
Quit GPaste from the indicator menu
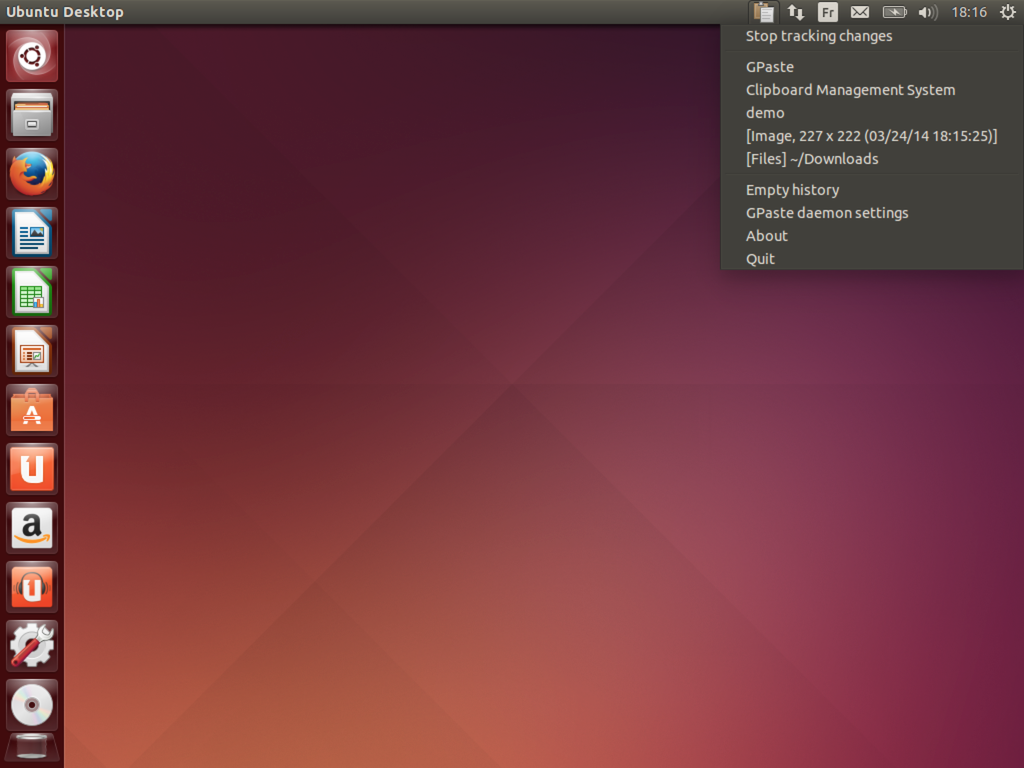point(872,259)
